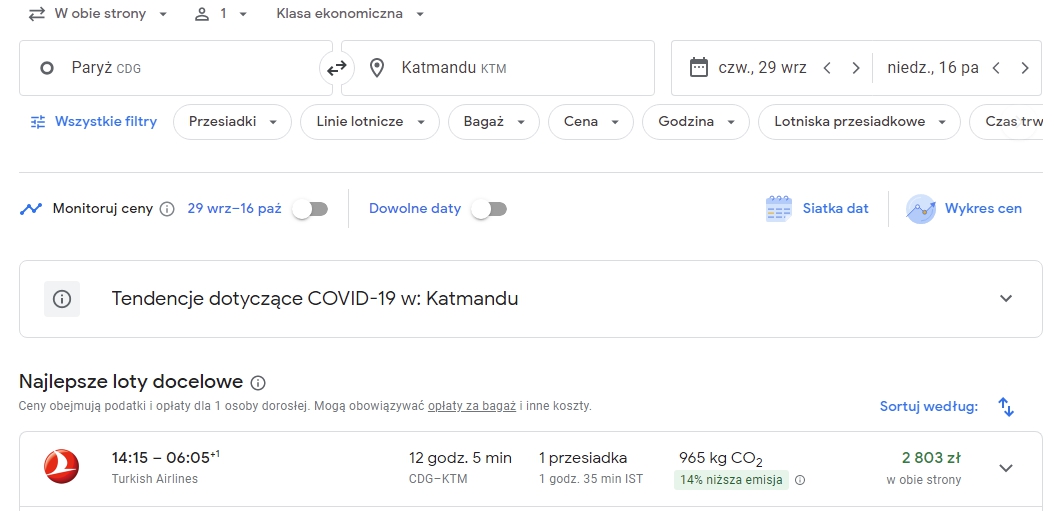The height and width of the screenshot is (511, 1059).
Task: Click the Wykres cen chart icon
Action: (x=921, y=209)
